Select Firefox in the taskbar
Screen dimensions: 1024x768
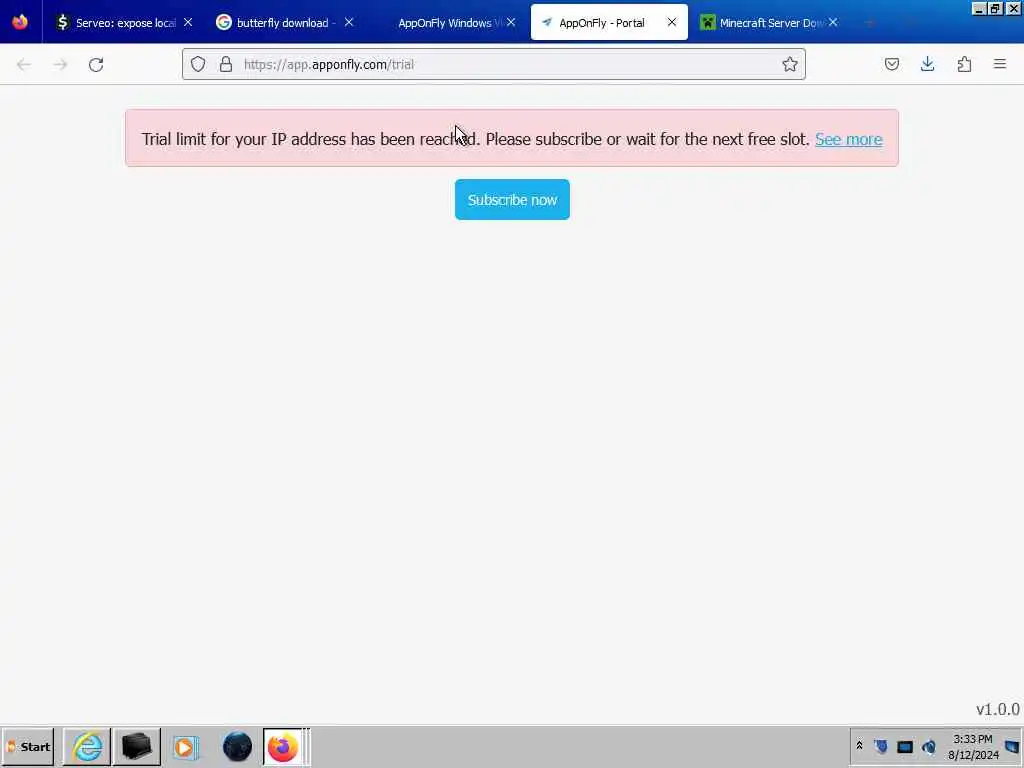pos(283,746)
